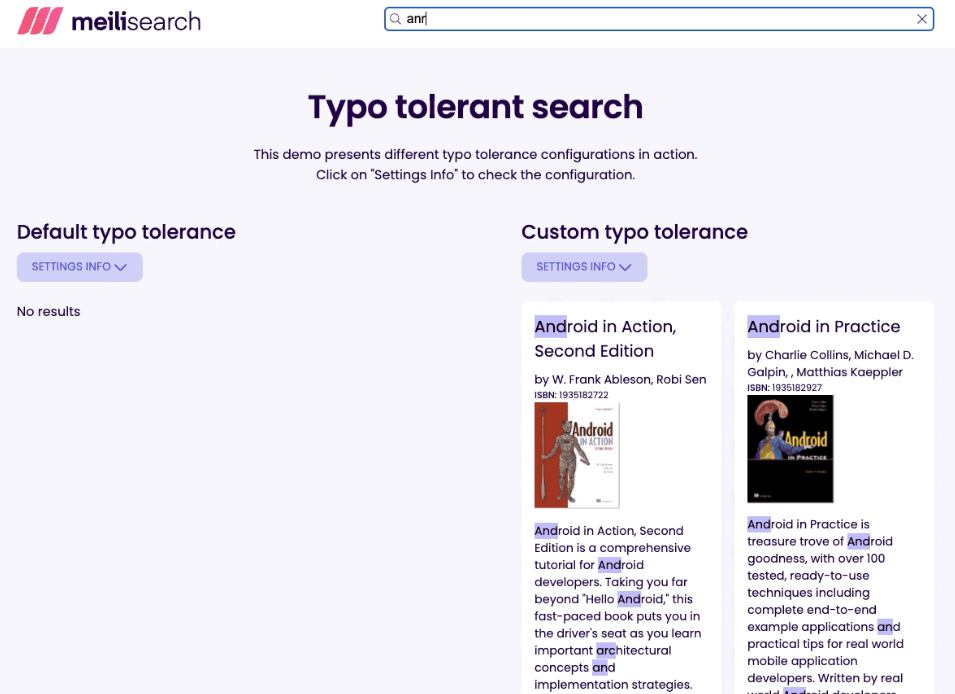Click the magnifying glass search icon
The width and height of the screenshot is (955, 694).
coord(396,19)
